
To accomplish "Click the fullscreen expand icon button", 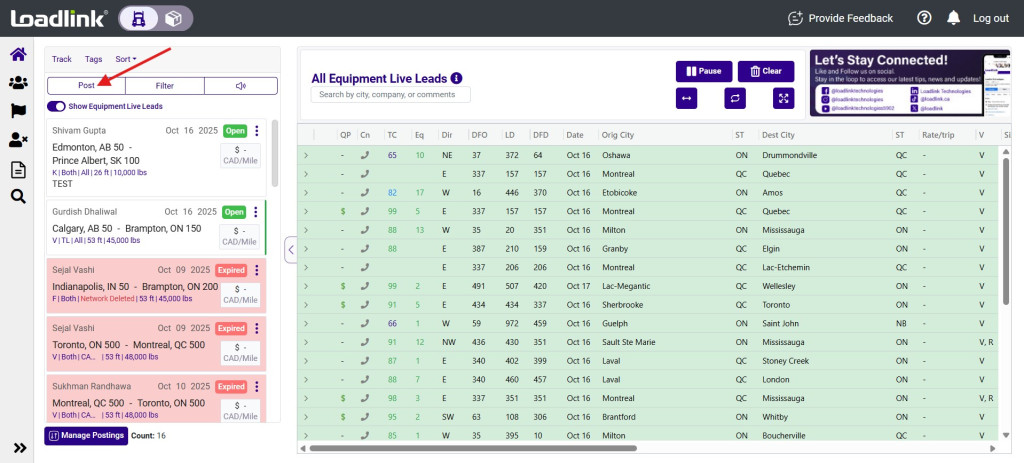I will coord(783,98).
